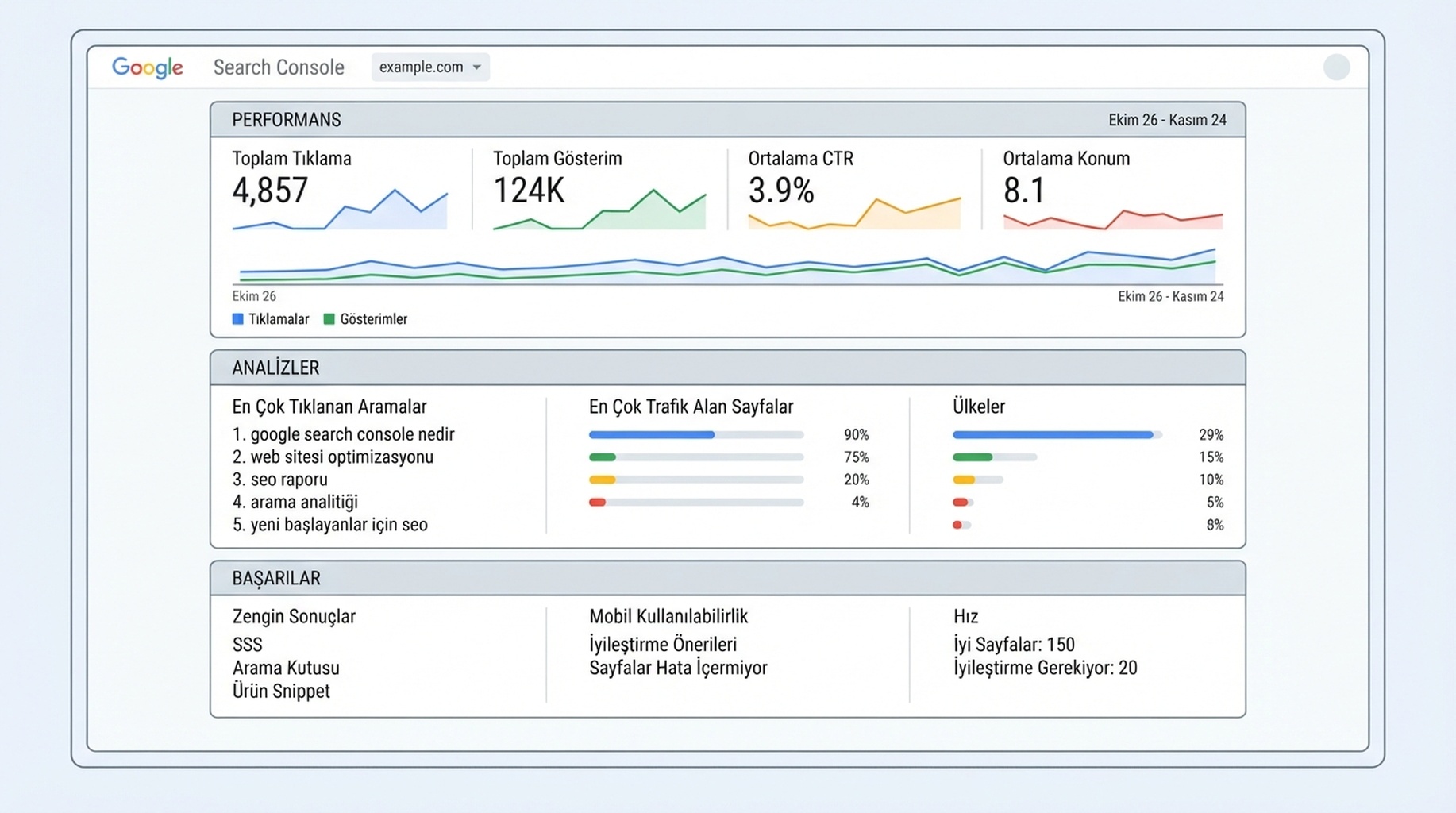Click the 4% red pages bar
Viewport: 1456px width, 813px height.
click(x=696, y=502)
